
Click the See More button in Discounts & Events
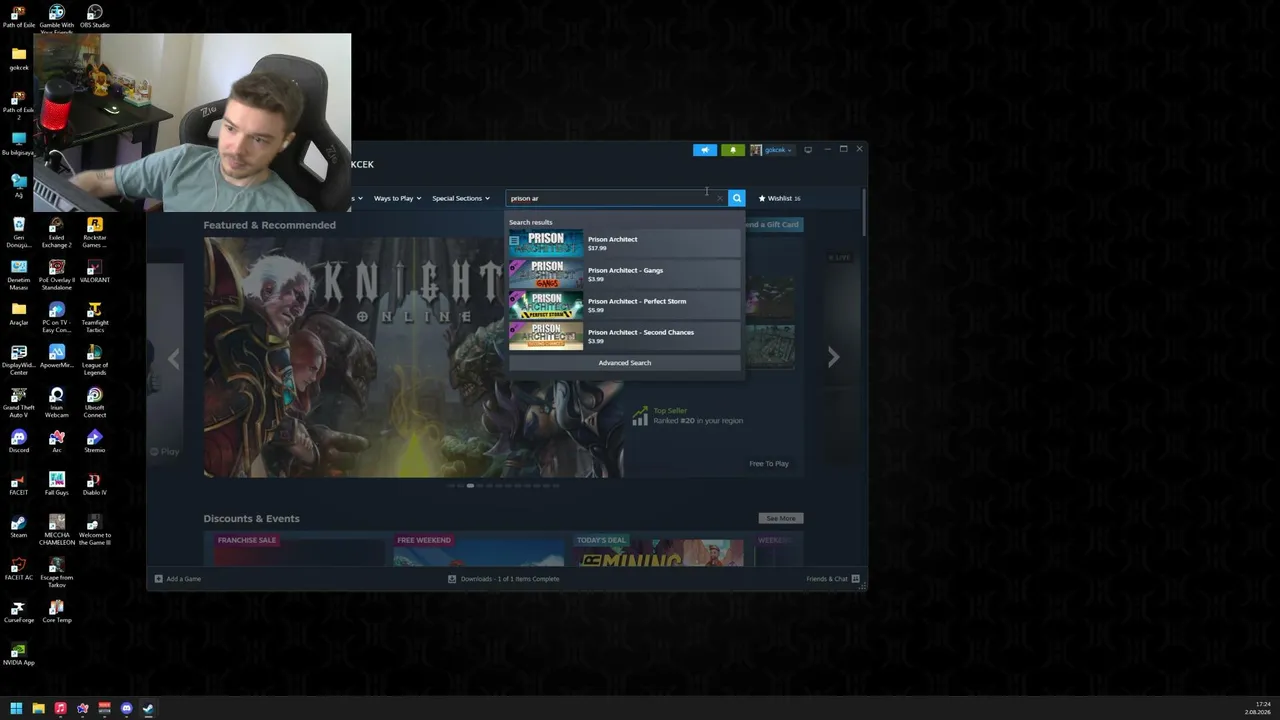[781, 518]
